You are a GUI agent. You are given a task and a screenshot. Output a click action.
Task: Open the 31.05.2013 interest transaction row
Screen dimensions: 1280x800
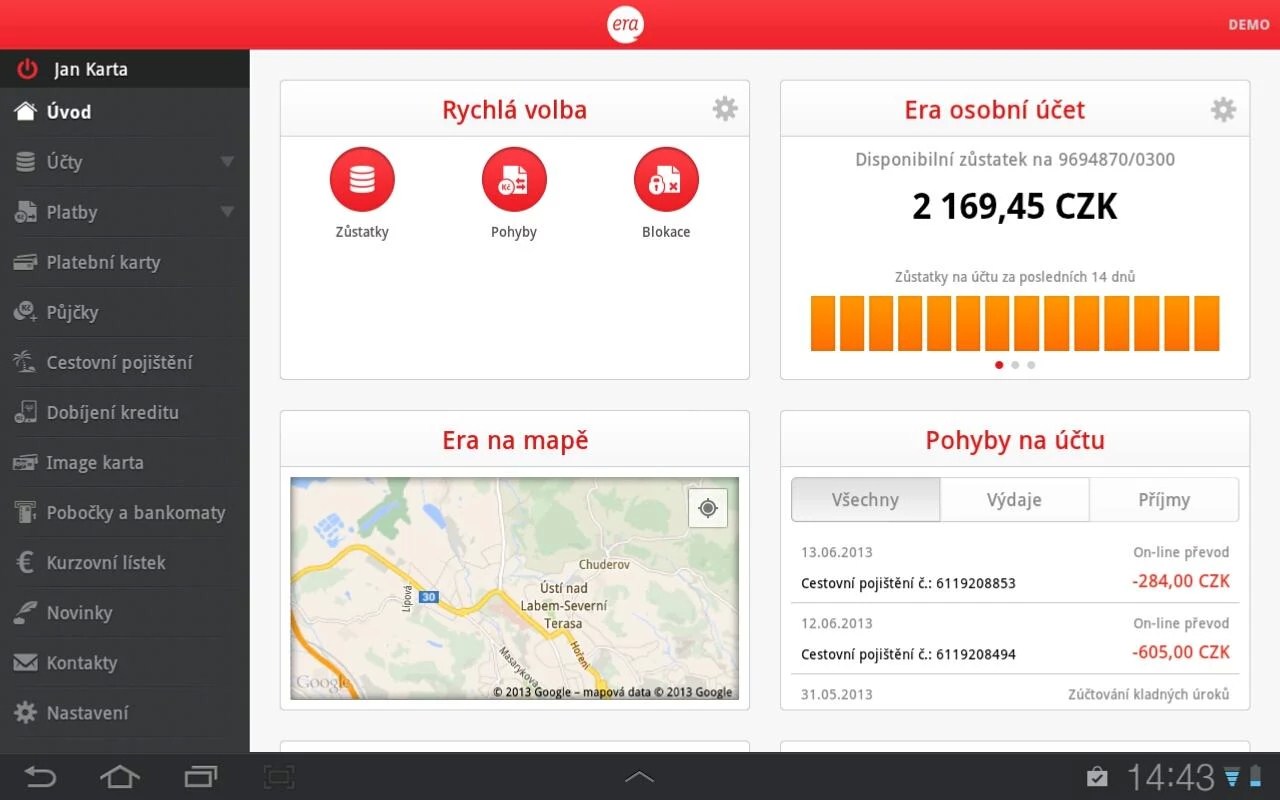pyautogui.click(x=1015, y=694)
